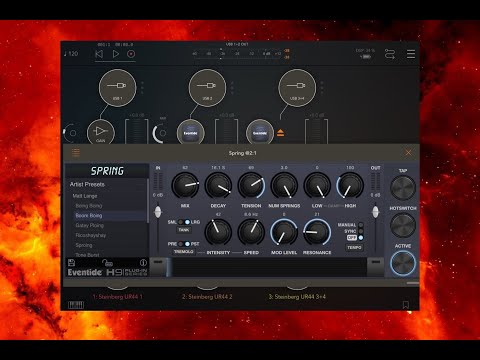
Task: Select the Boom Boing preset
Action: [x=89, y=215]
